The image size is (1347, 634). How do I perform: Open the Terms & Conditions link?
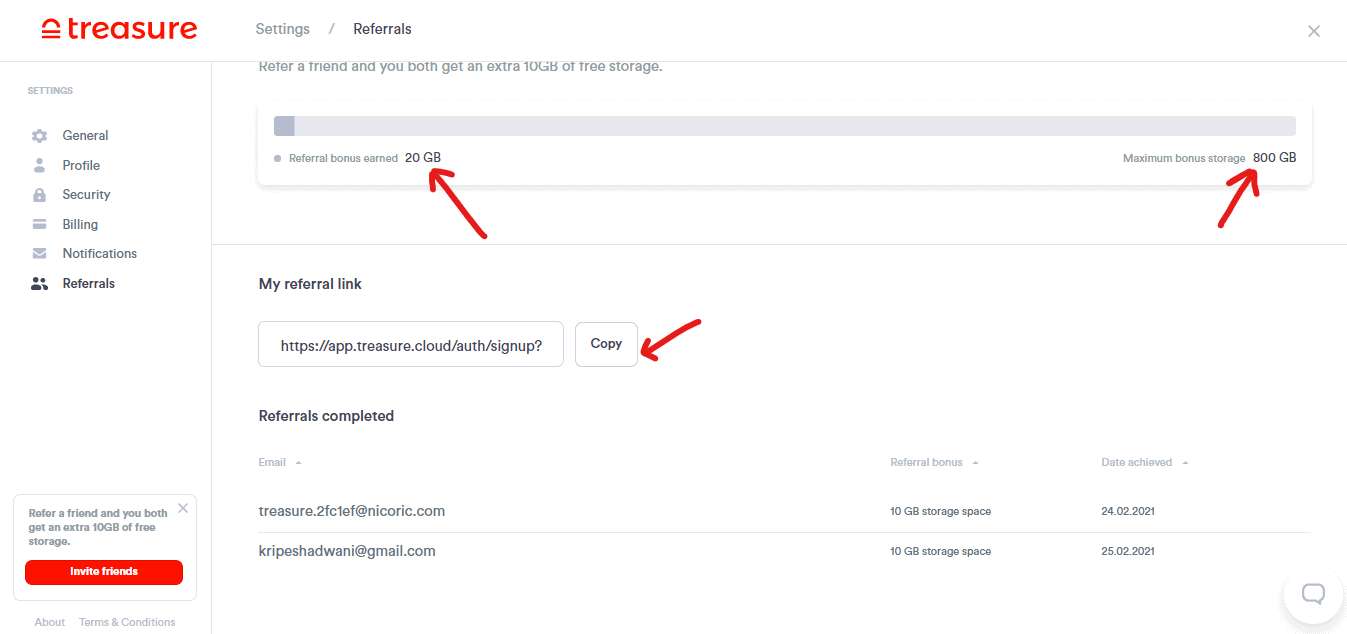(127, 622)
